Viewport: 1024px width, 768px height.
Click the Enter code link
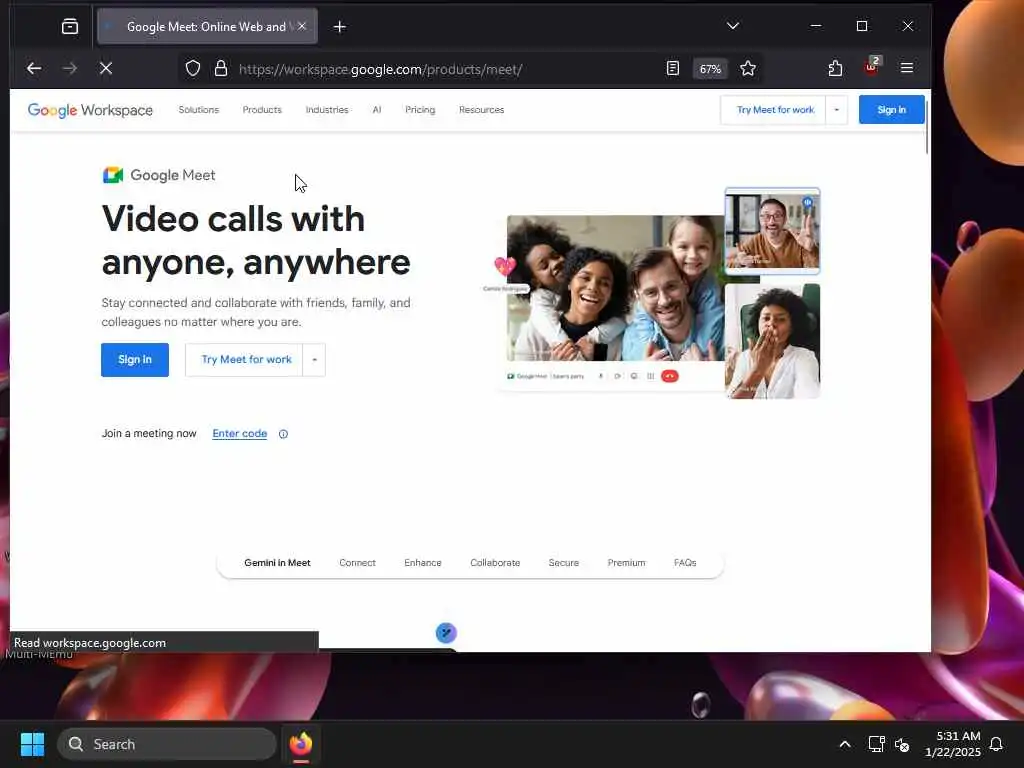240,434
